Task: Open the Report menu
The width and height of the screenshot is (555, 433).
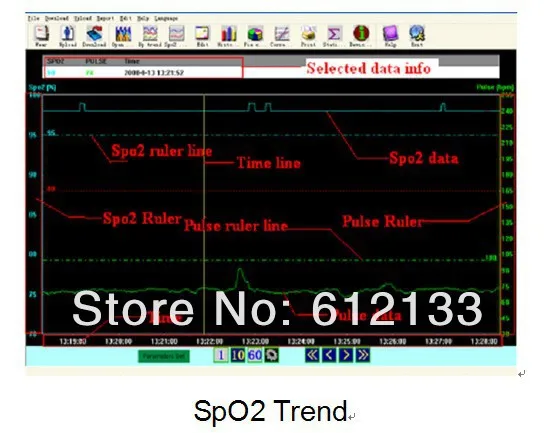Action: click(x=105, y=18)
